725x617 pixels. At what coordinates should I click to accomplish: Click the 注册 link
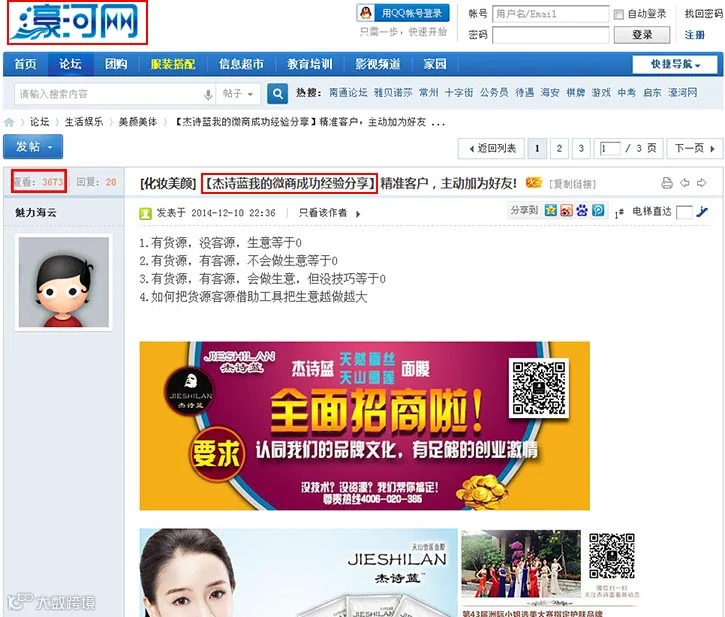(x=694, y=35)
